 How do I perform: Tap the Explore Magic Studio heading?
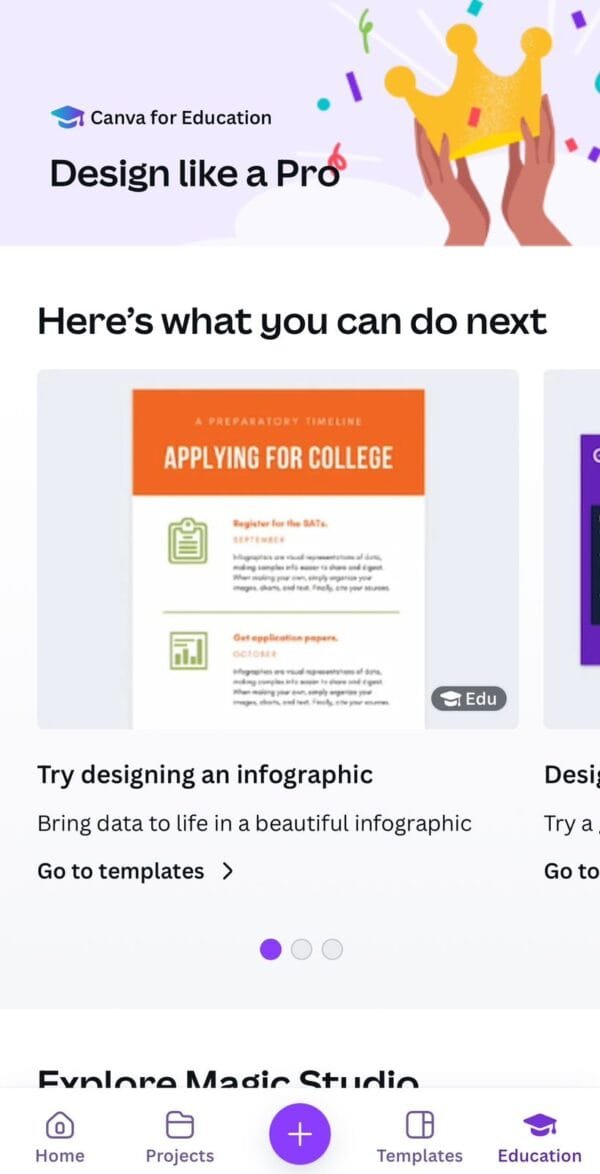(228, 1078)
